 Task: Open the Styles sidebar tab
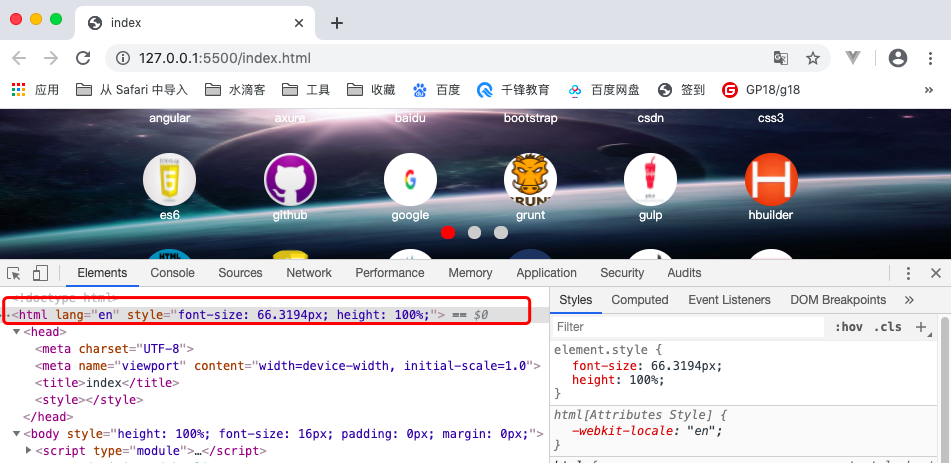tap(576, 300)
